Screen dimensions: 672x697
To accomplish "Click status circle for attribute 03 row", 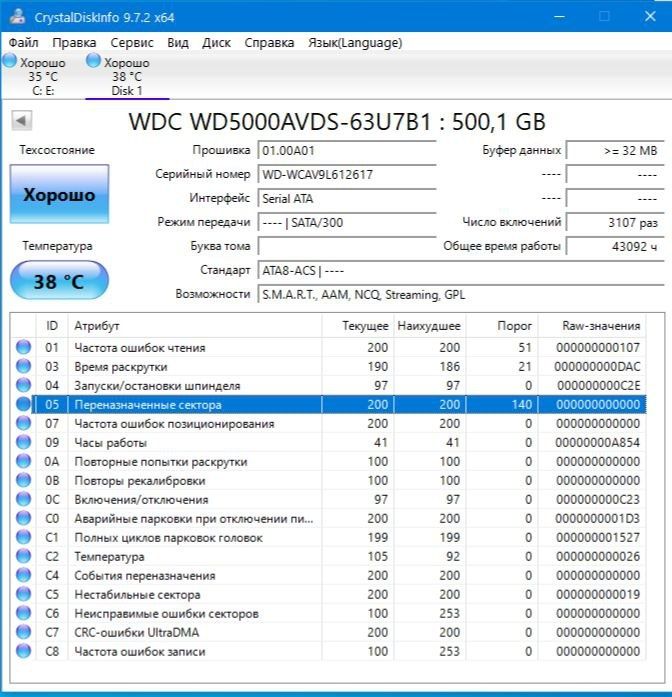I will [x=23, y=366].
